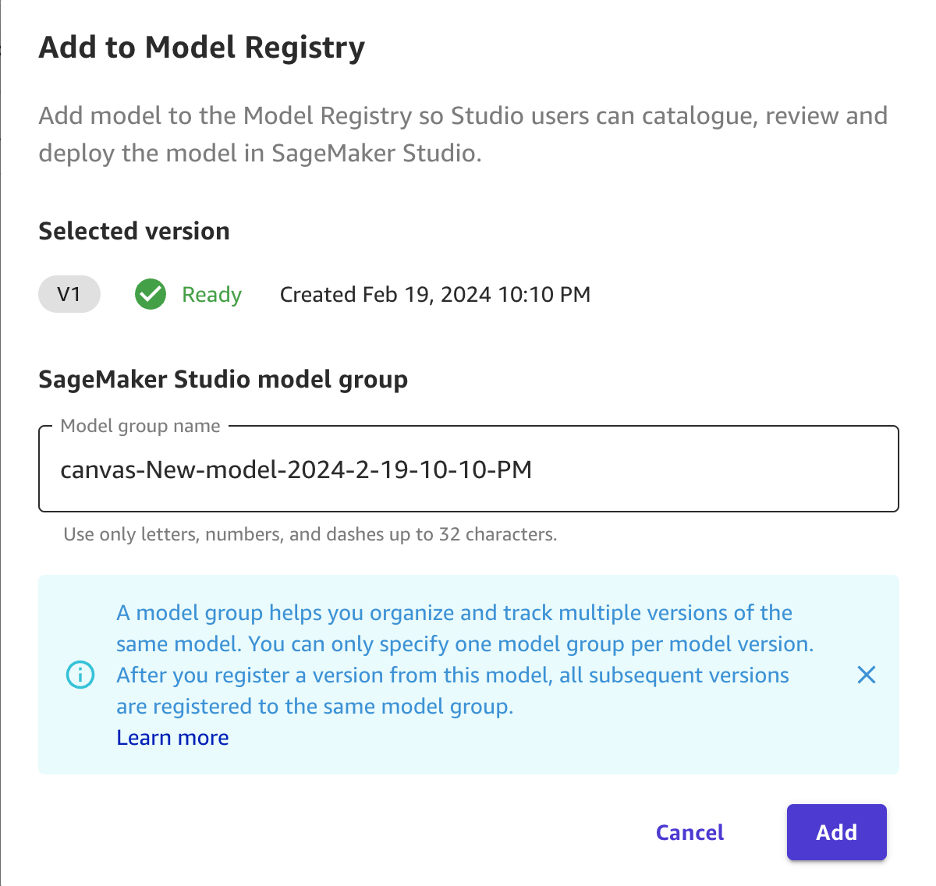Click the SageMaker Studio model group section header

click(x=222, y=379)
